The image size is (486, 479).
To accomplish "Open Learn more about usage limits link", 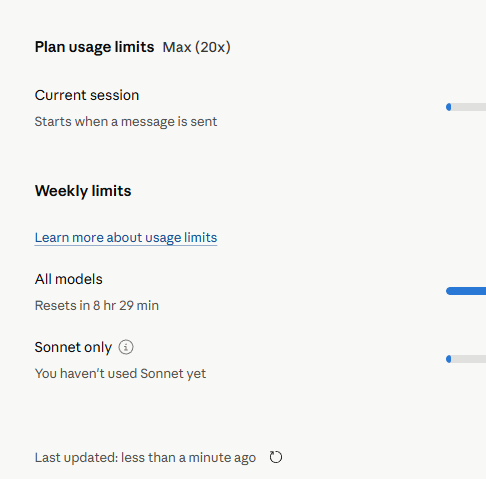I will tap(126, 238).
